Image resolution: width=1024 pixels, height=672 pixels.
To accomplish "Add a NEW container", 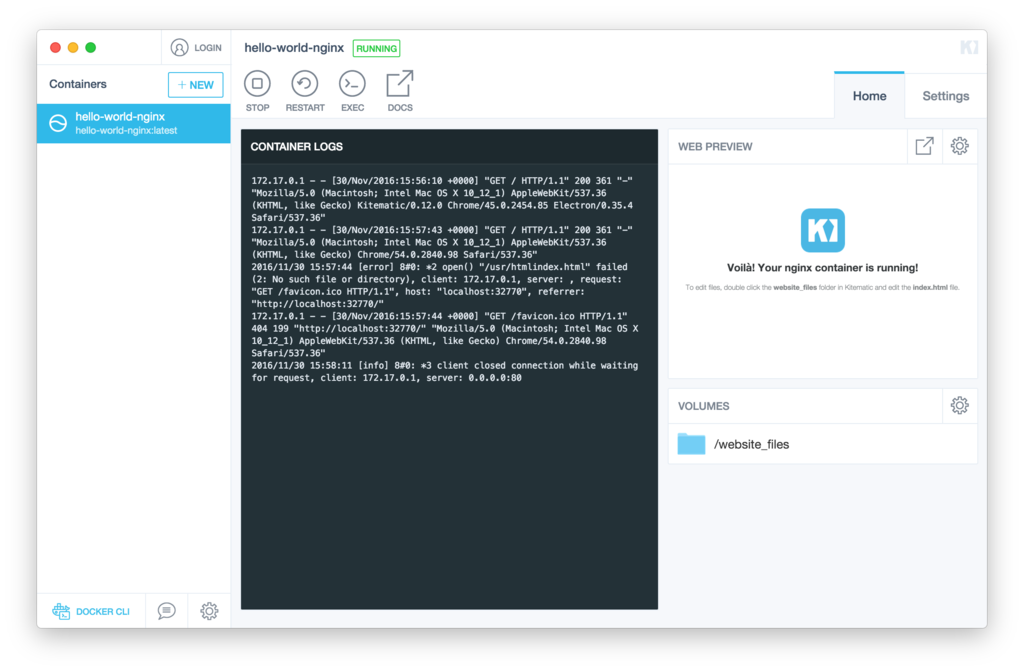I will (x=195, y=85).
